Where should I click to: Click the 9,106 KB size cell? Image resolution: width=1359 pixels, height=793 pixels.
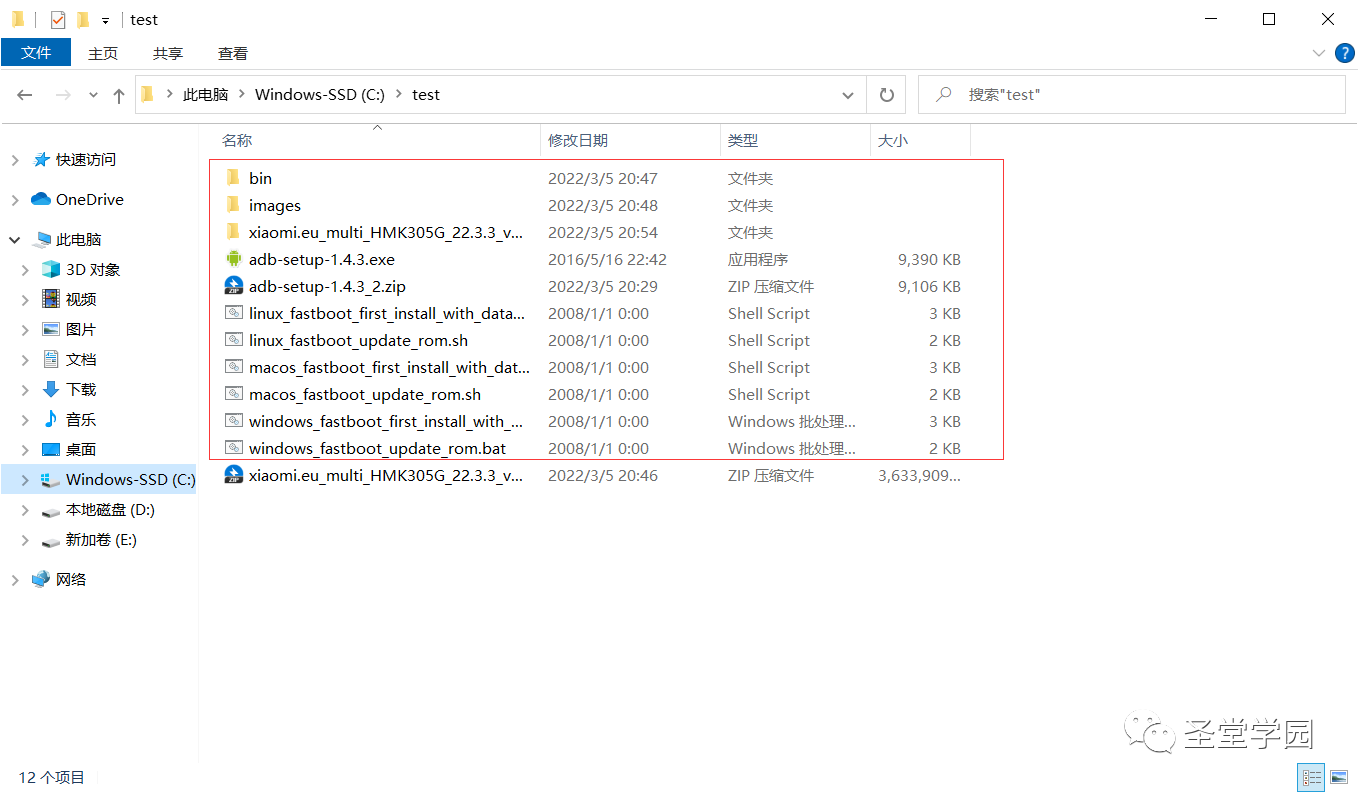[x=929, y=286]
